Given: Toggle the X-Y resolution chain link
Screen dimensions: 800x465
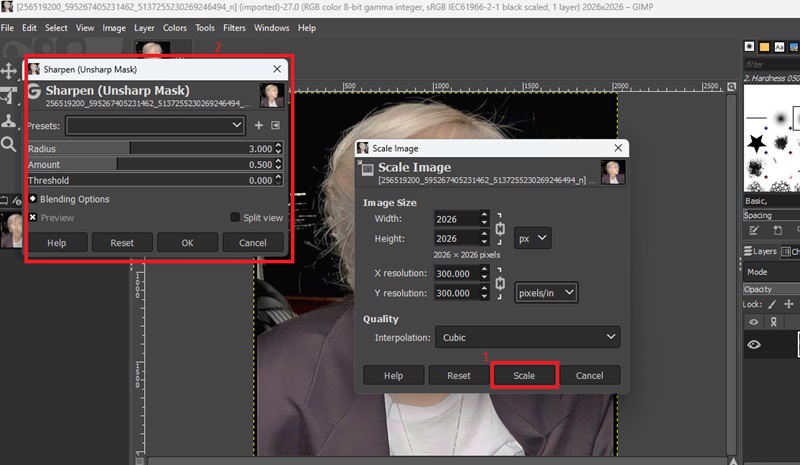Looking at the screenshot, I should tap(500, 283).
